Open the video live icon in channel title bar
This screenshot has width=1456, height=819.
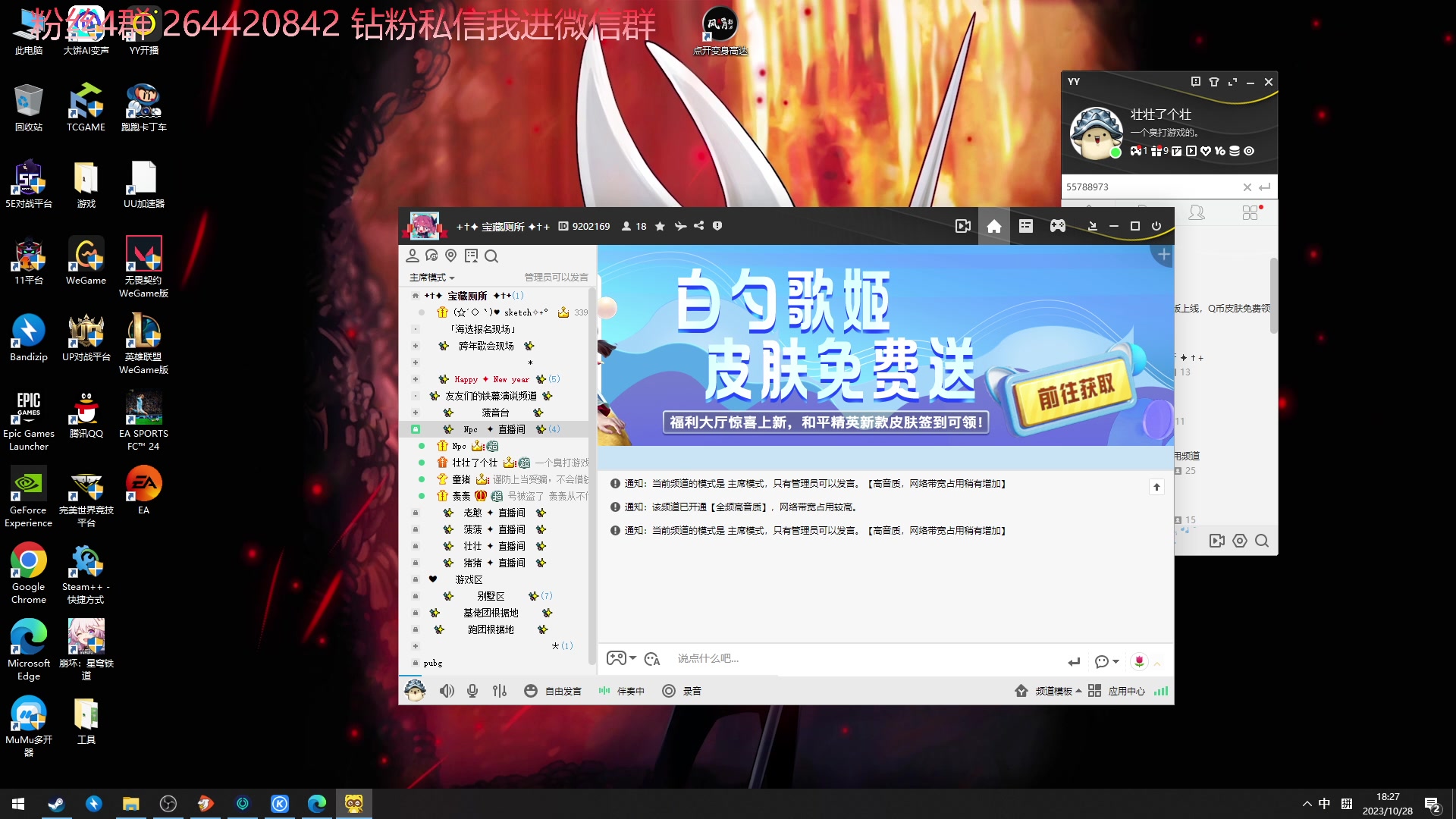click(963, 226)
